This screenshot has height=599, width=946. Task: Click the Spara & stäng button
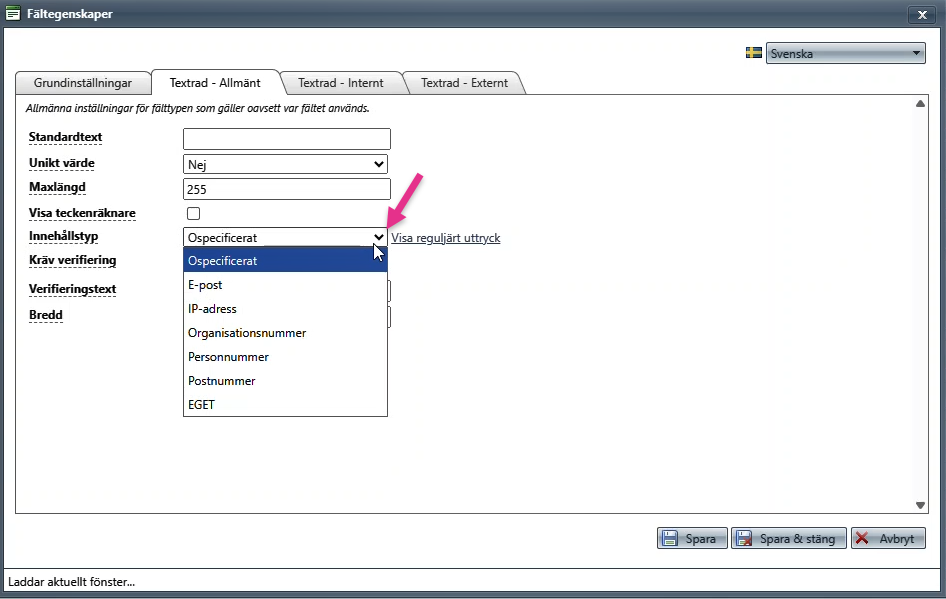(x=789, y=538)
